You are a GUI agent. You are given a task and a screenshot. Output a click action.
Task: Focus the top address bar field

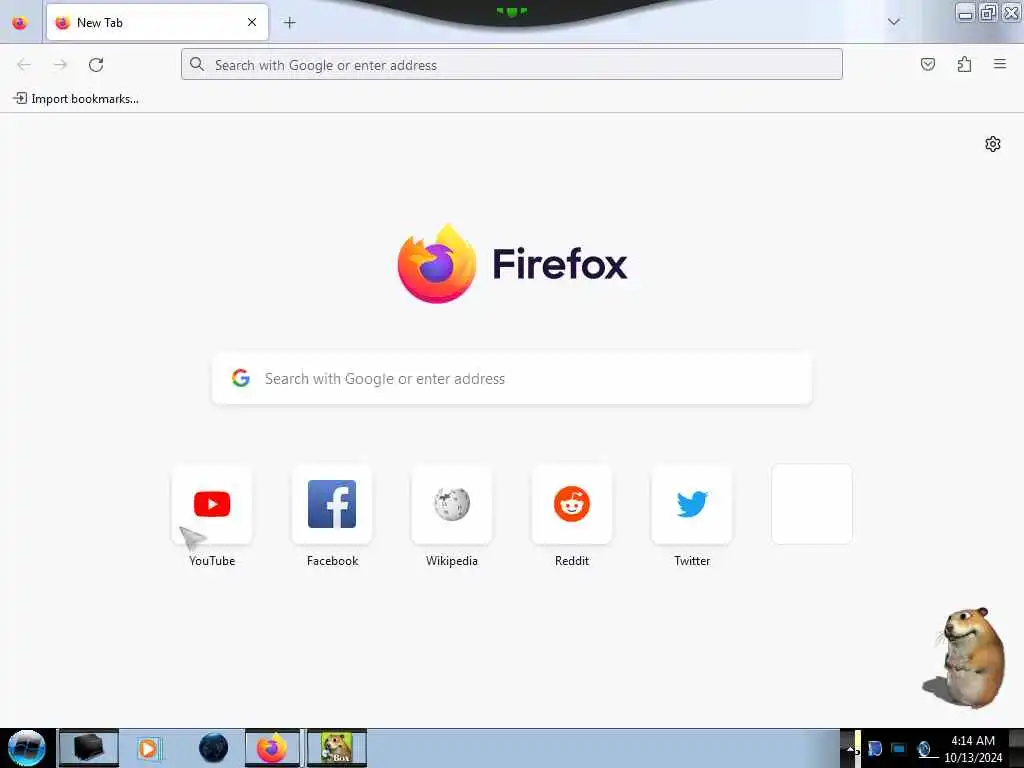click(511, 65)
